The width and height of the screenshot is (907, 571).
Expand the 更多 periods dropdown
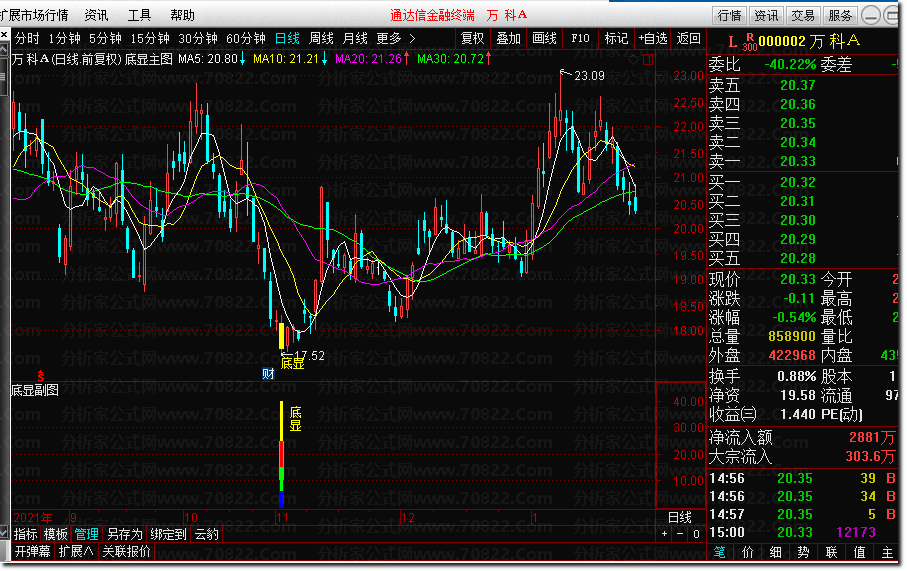click(x=396, y=39)
